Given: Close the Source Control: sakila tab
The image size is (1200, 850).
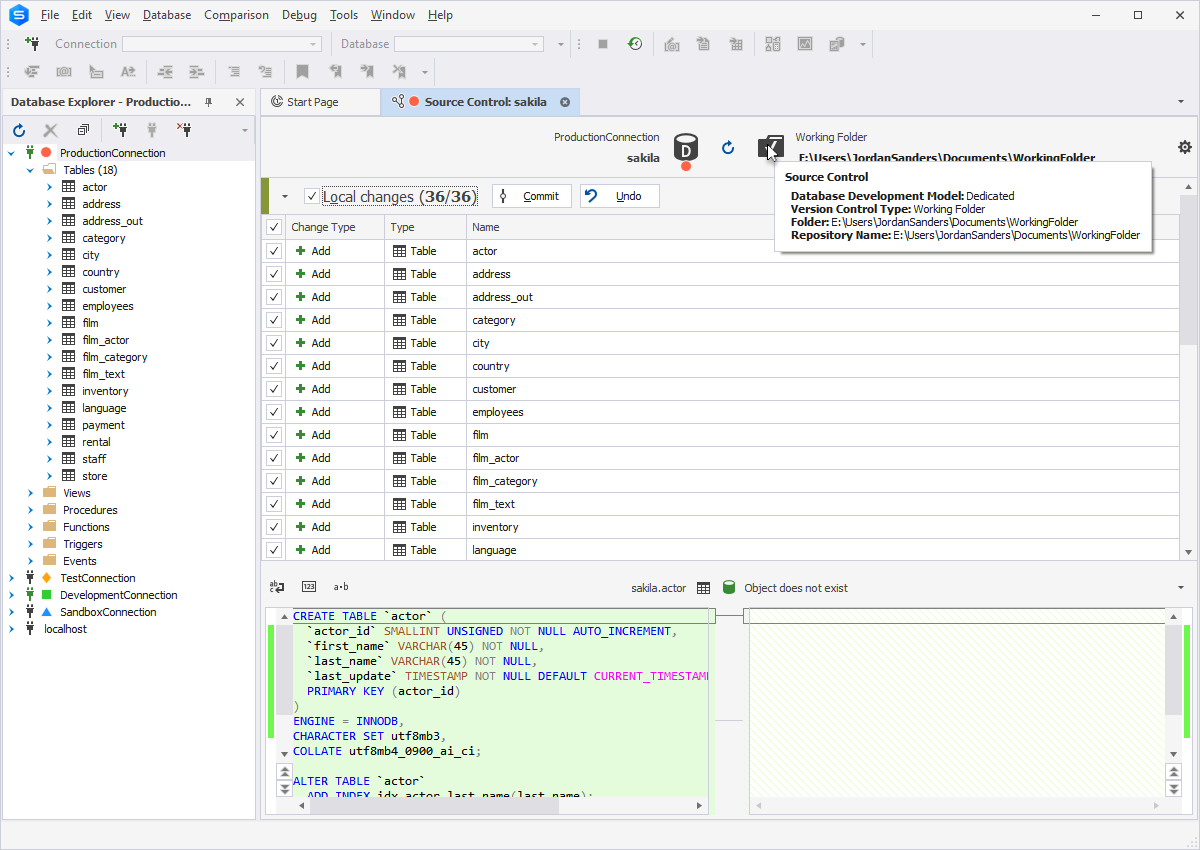Looking at the screenshot, I should (x=565, y=102).
